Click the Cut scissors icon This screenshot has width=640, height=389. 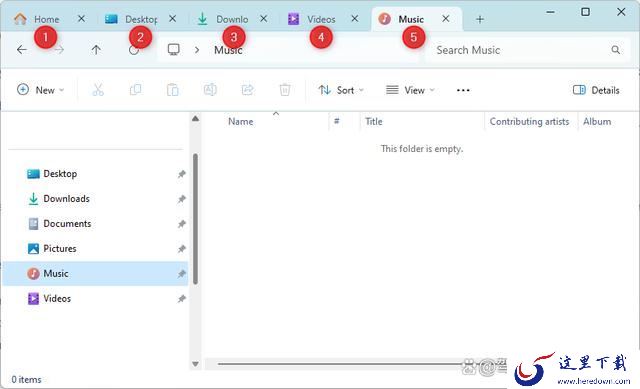[98, 90]
